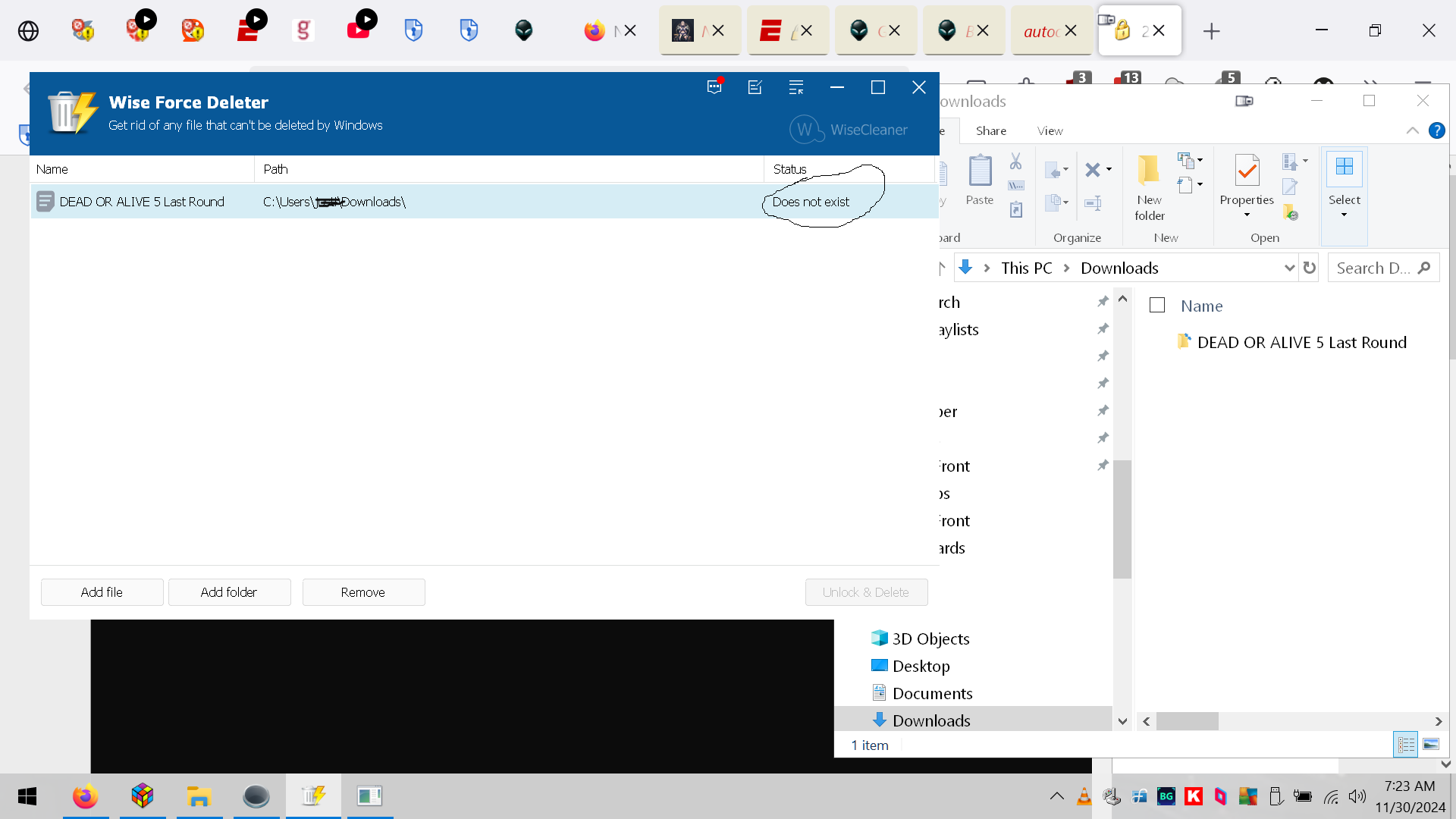Click the Edit icon in Open group
1456x819 pixels.
(x=1290, y=187)
